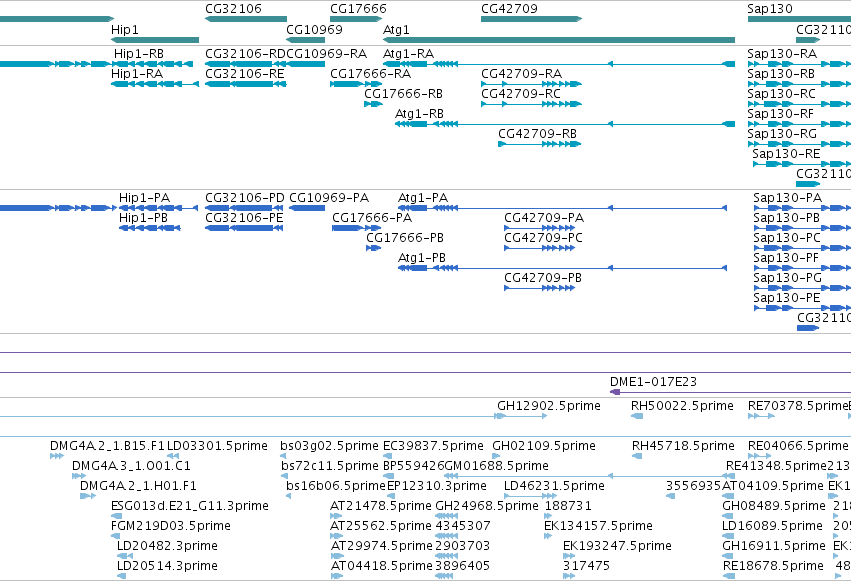Image resolution: width=851 pixels, height=581 pixels.
Task: Click EST label bs03g02.5prime
Action: (329, 446)
